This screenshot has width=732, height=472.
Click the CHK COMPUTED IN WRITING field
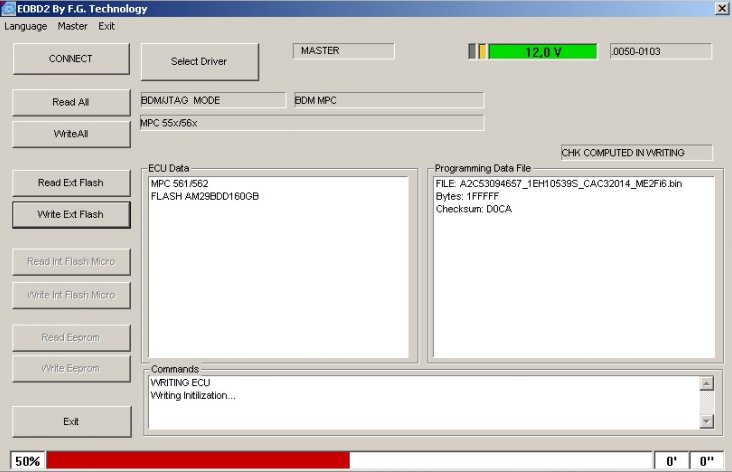coord(637,153)
